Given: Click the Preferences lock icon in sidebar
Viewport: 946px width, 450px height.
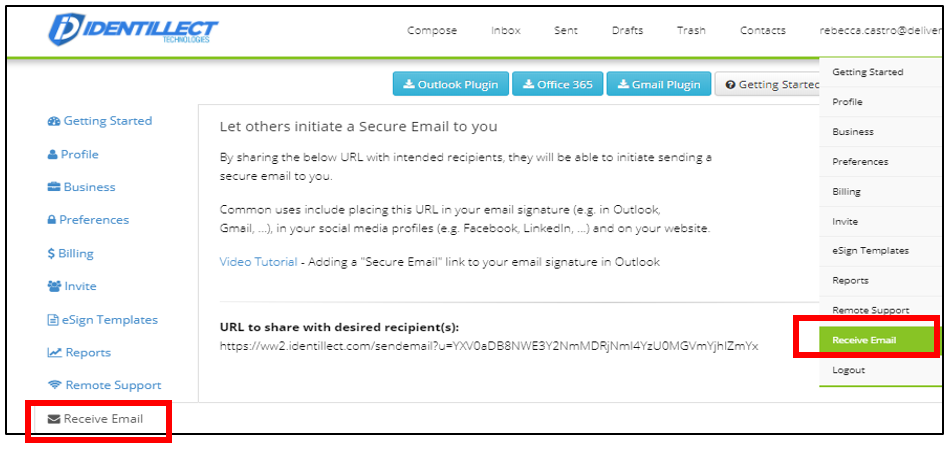Looking at the screenshot, I should pos(52,220).
